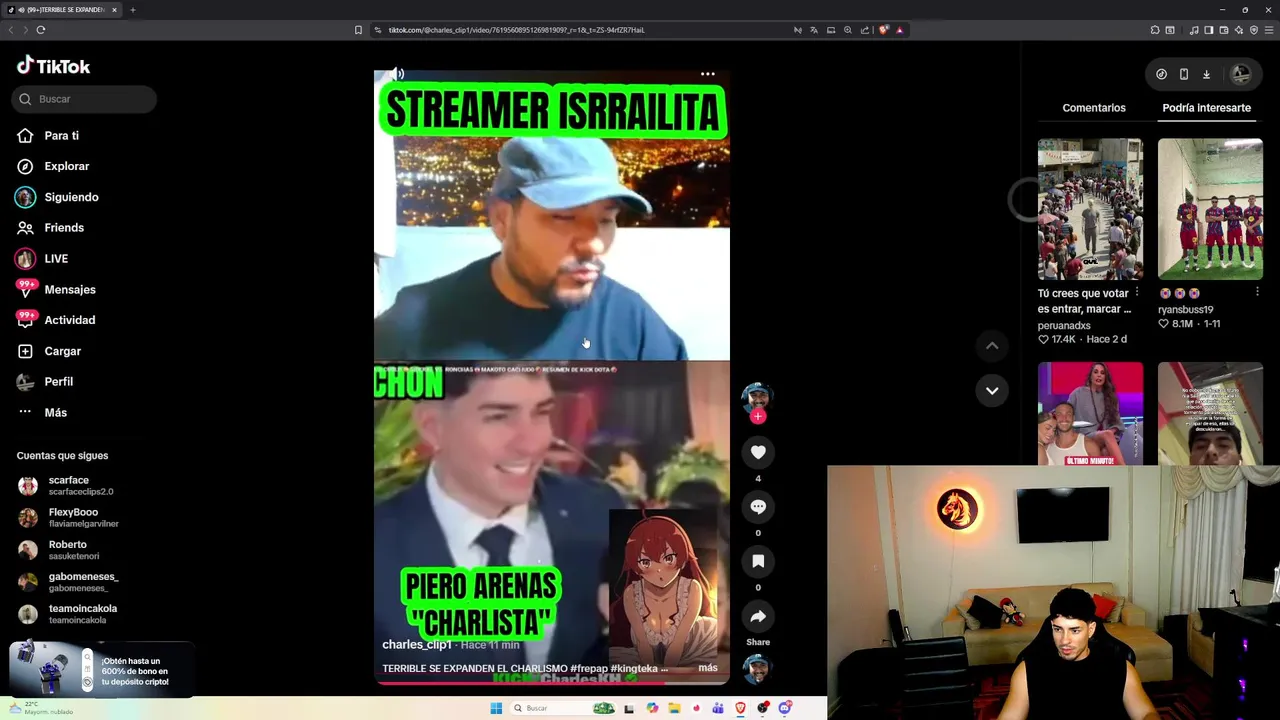Close the TikTok browser tab
This screenshot has height=720, width=1280.
pos(114,10)
